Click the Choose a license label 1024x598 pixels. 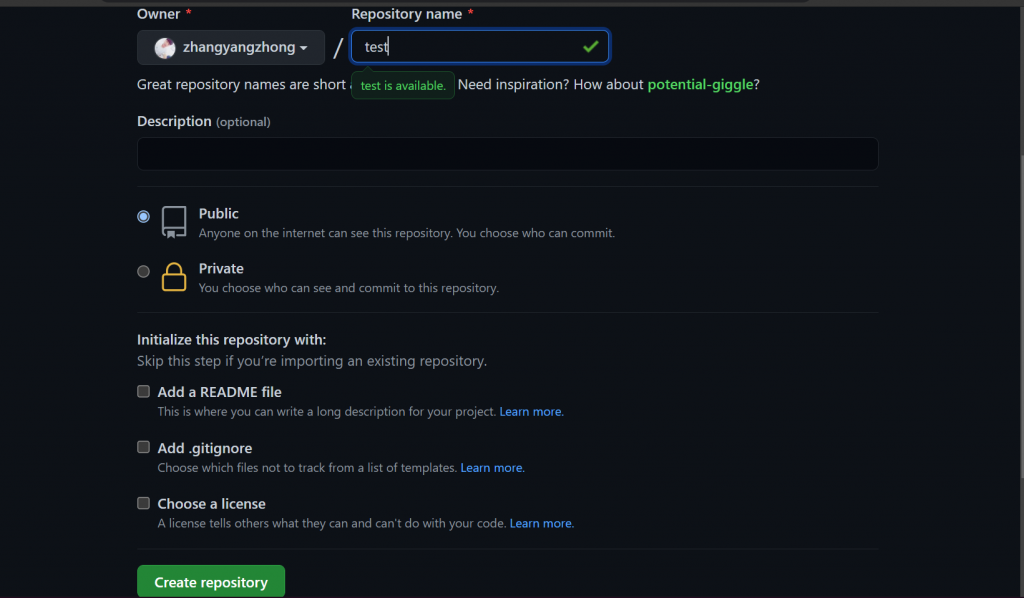(x=212, y=503)
